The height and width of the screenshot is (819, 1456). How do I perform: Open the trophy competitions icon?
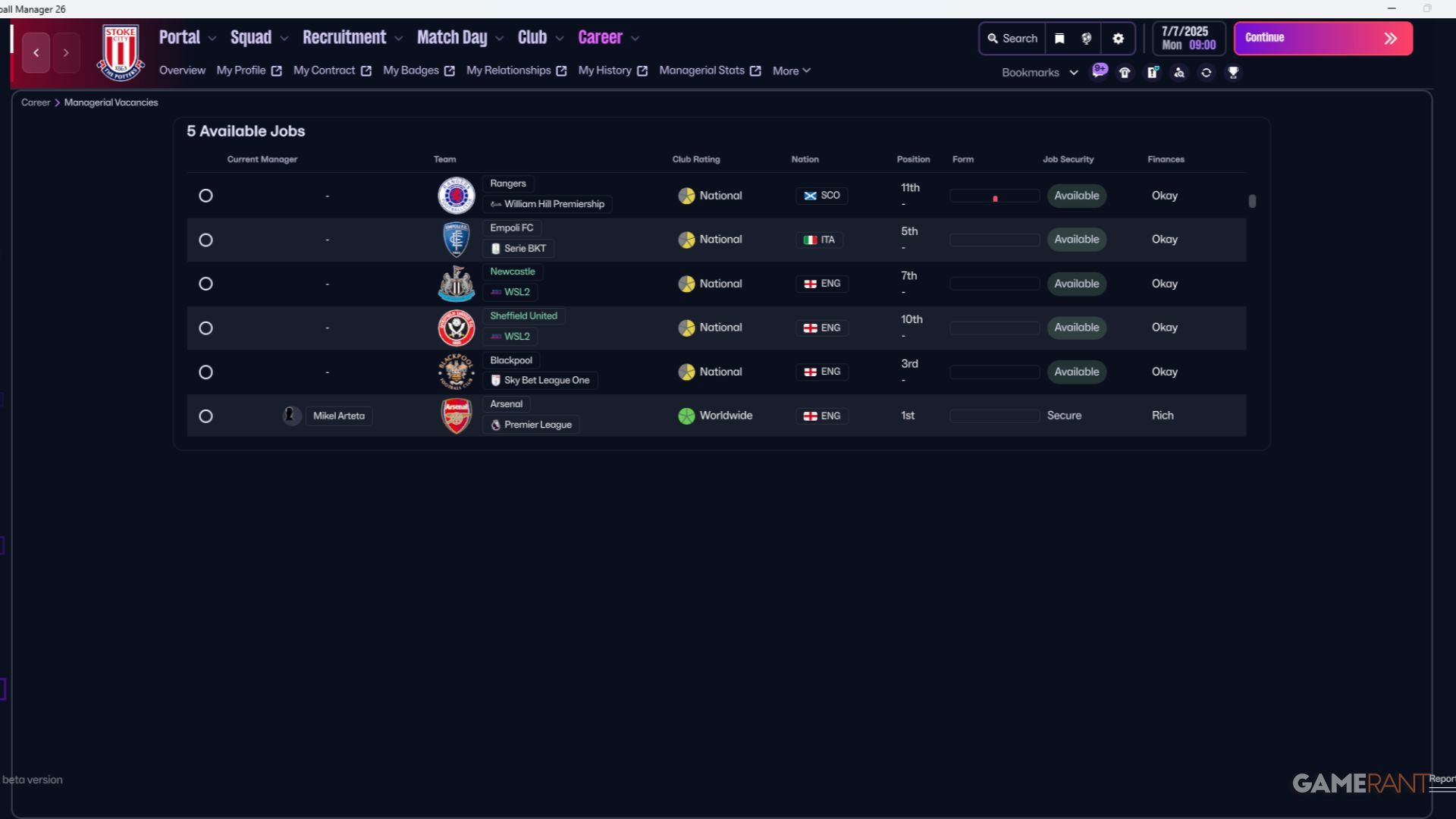click(1234, 73)
